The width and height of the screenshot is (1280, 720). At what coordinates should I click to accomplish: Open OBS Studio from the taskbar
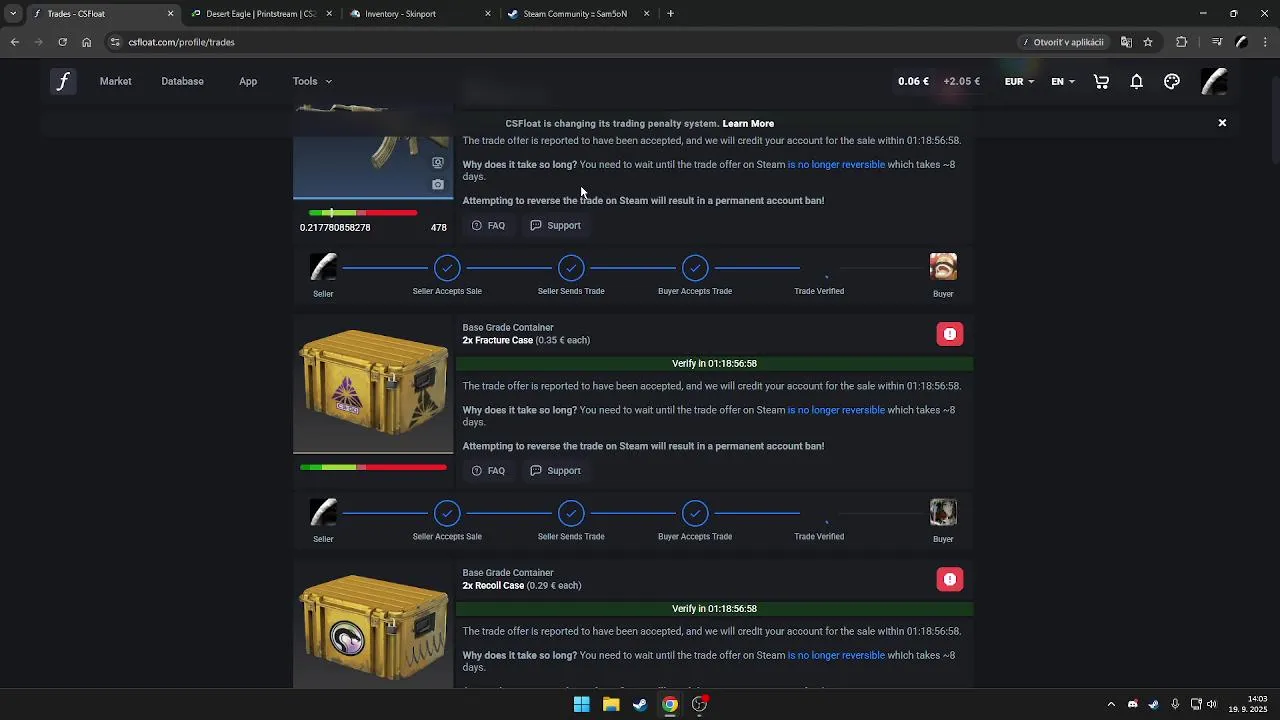pos(699,704)
